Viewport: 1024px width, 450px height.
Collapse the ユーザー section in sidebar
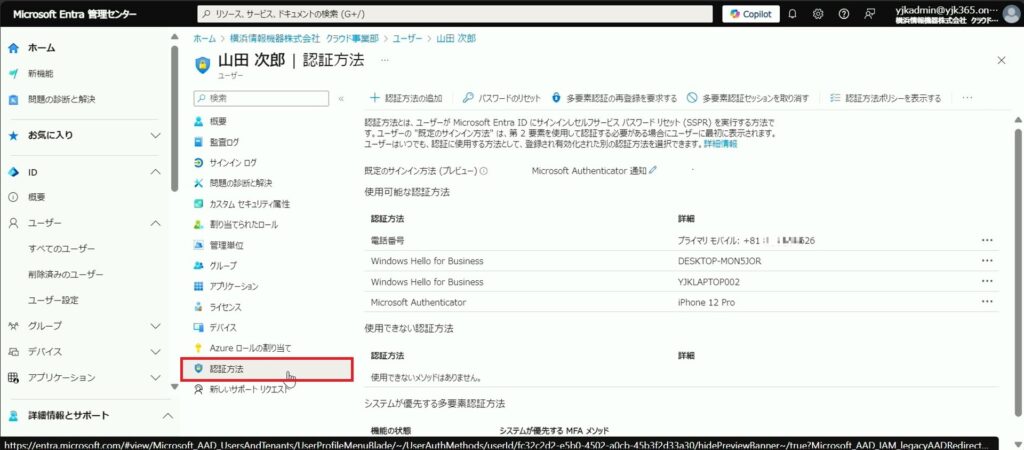pyautogui.click(x=155, y=223)
